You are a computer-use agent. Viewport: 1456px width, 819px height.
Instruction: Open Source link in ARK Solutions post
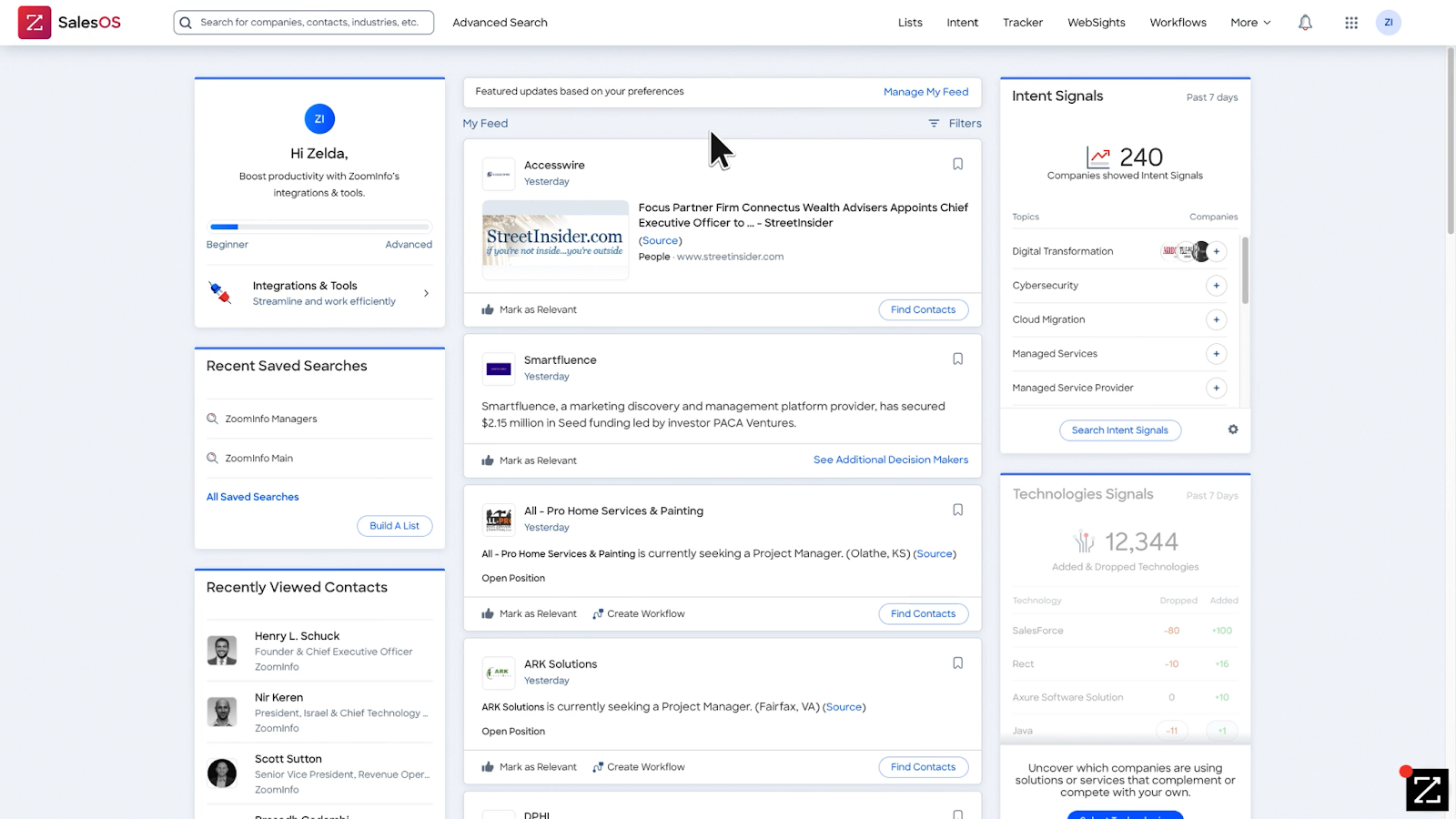click(x=844, y=707)
